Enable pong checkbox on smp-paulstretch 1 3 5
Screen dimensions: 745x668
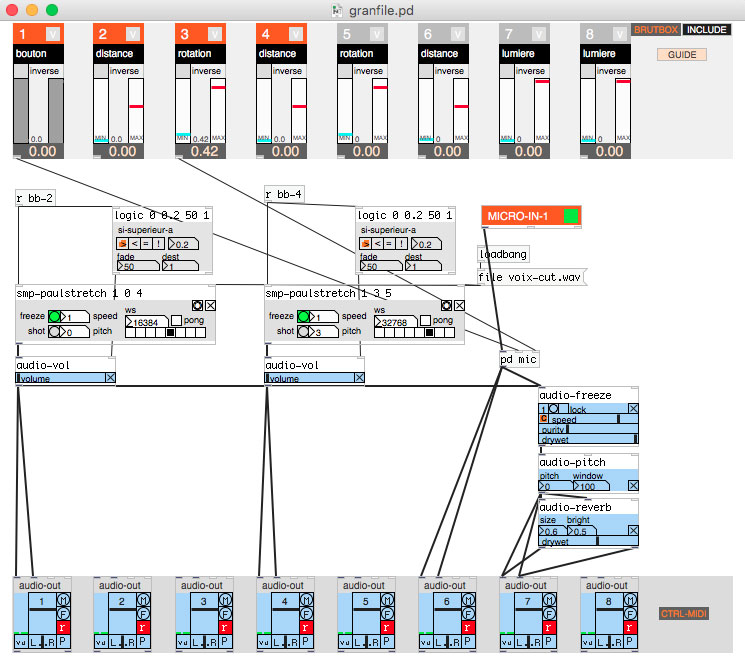pyautogui.click(x=425, y=320)
